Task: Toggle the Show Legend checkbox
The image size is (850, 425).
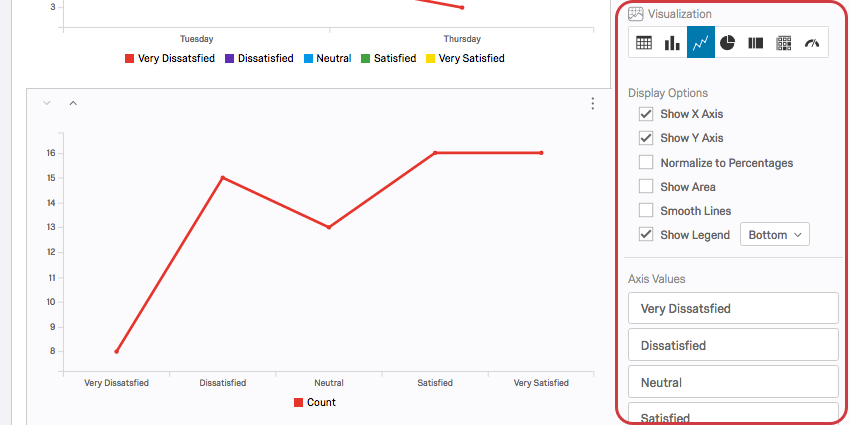Action: (646, 235)
